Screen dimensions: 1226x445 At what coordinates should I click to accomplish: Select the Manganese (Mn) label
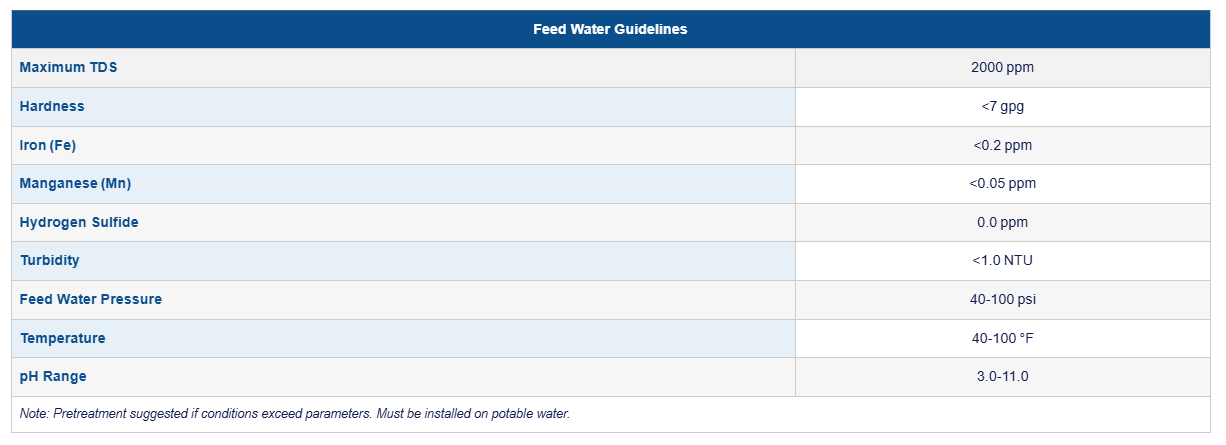coord(75,183)
